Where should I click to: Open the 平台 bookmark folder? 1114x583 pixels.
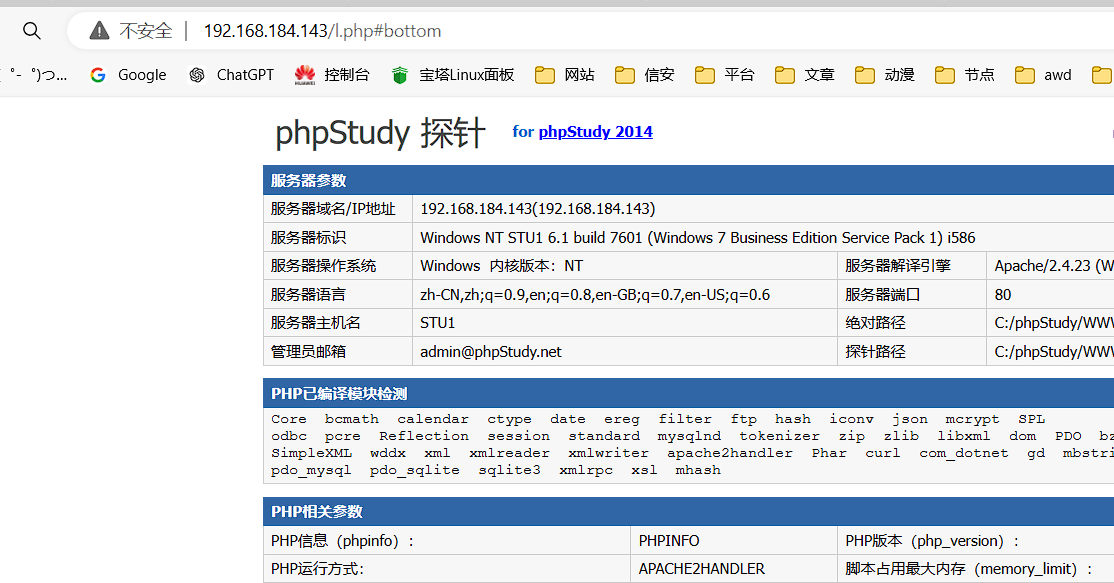[725, 75]
